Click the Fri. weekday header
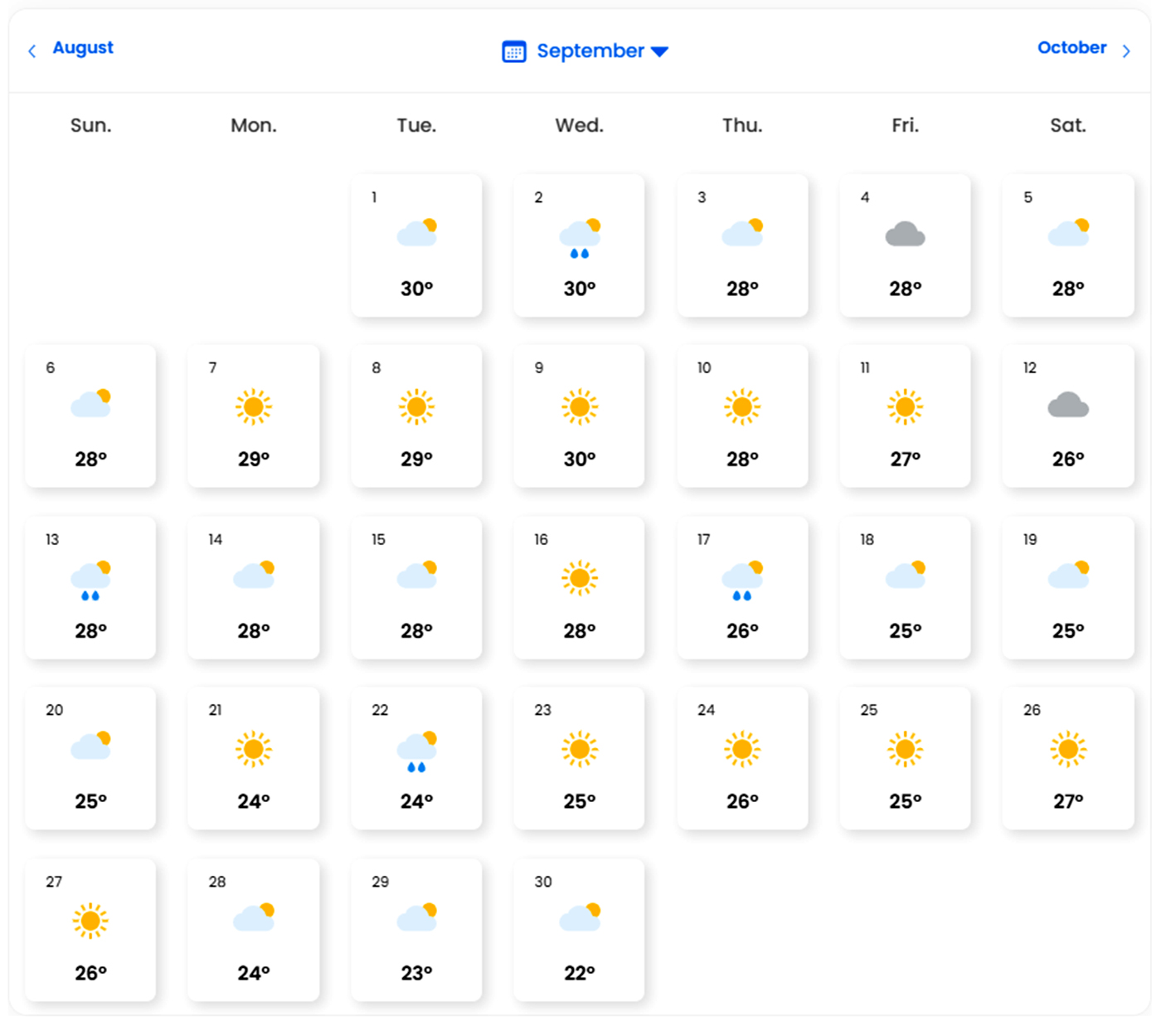Image resolution: width=1161 pixels, height=1036 pixels. 906,125
